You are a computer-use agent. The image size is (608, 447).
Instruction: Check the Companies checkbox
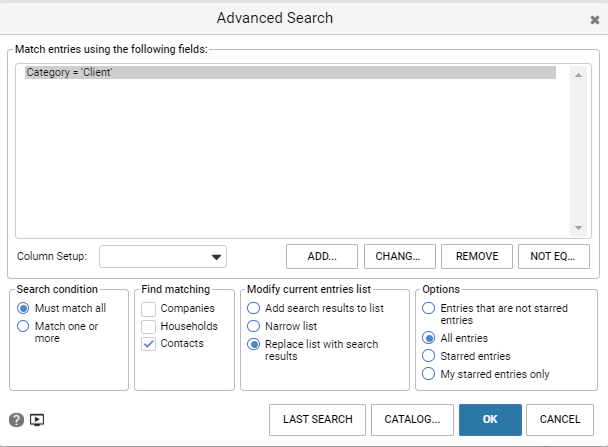point(149,309)
